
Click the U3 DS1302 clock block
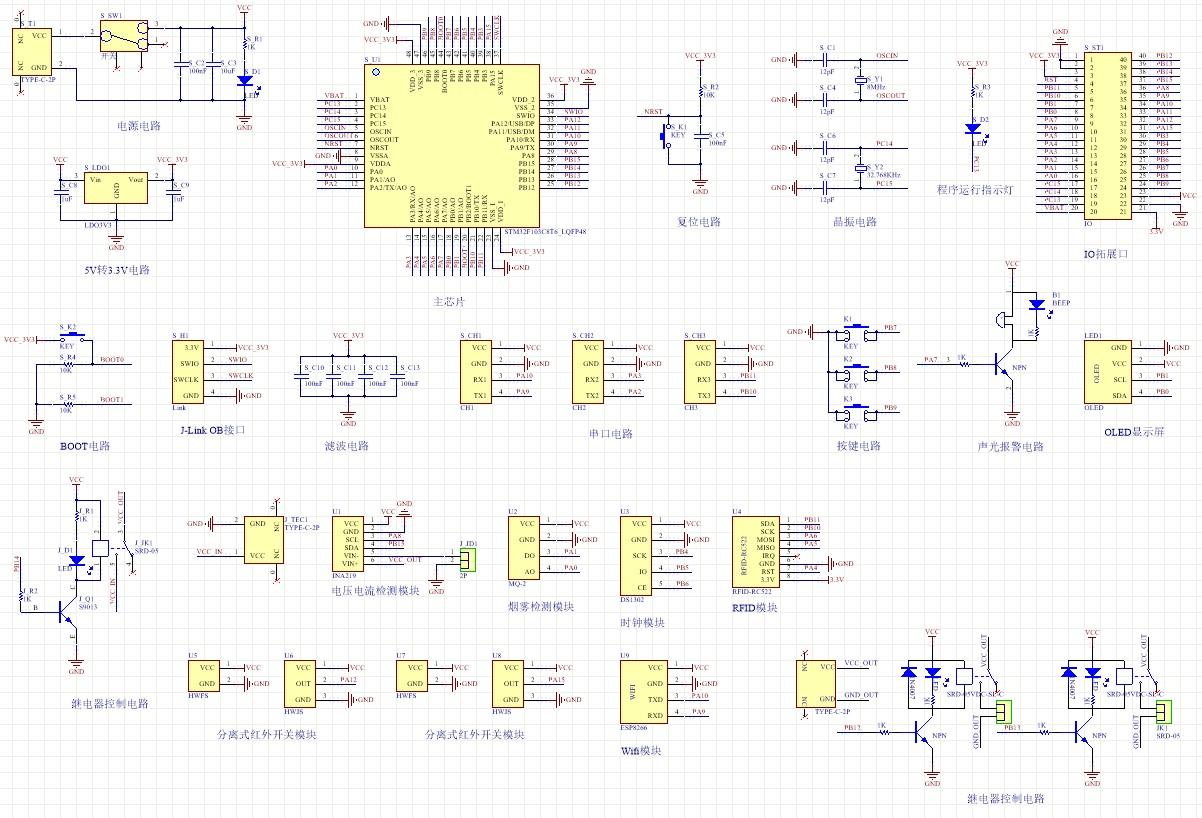coord(637,555)
